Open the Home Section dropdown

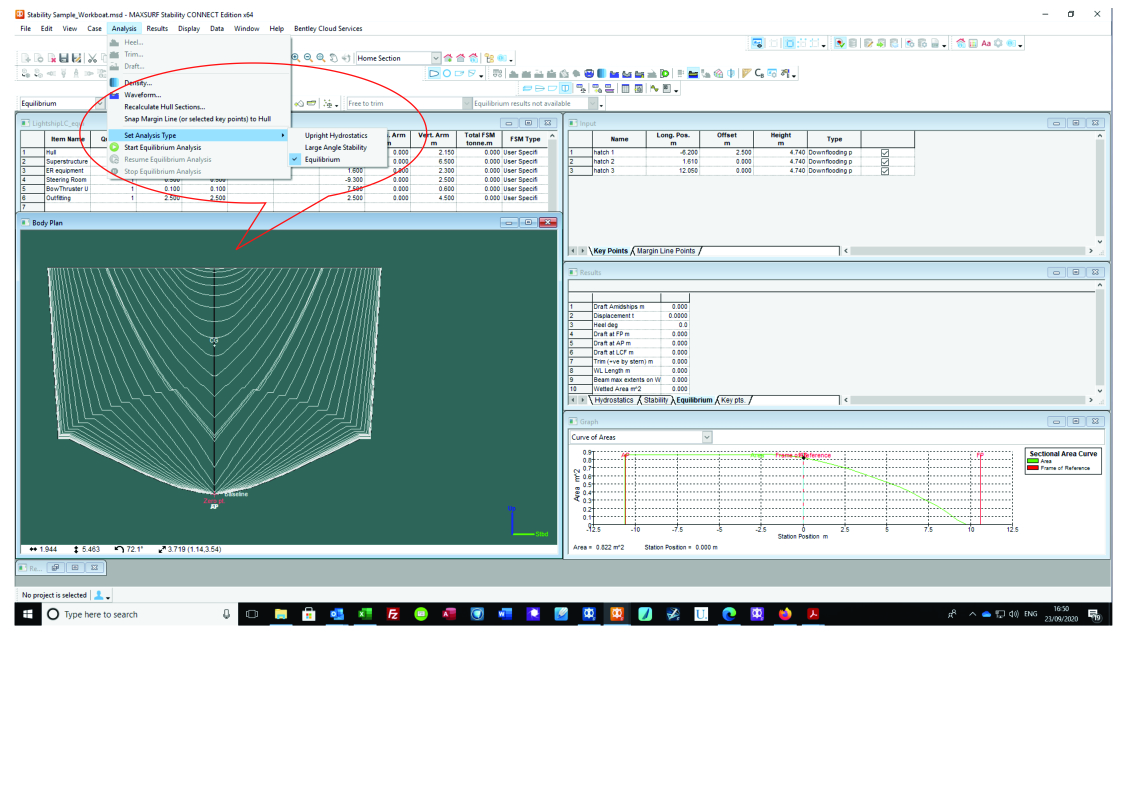[434, 58]
